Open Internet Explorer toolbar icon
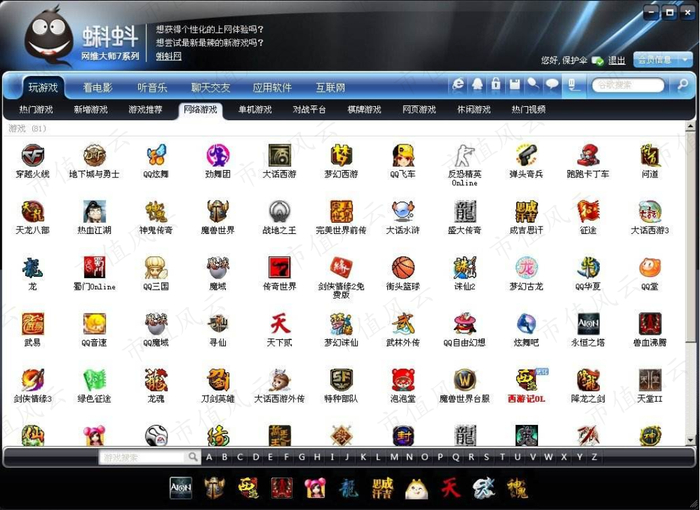 458,84
